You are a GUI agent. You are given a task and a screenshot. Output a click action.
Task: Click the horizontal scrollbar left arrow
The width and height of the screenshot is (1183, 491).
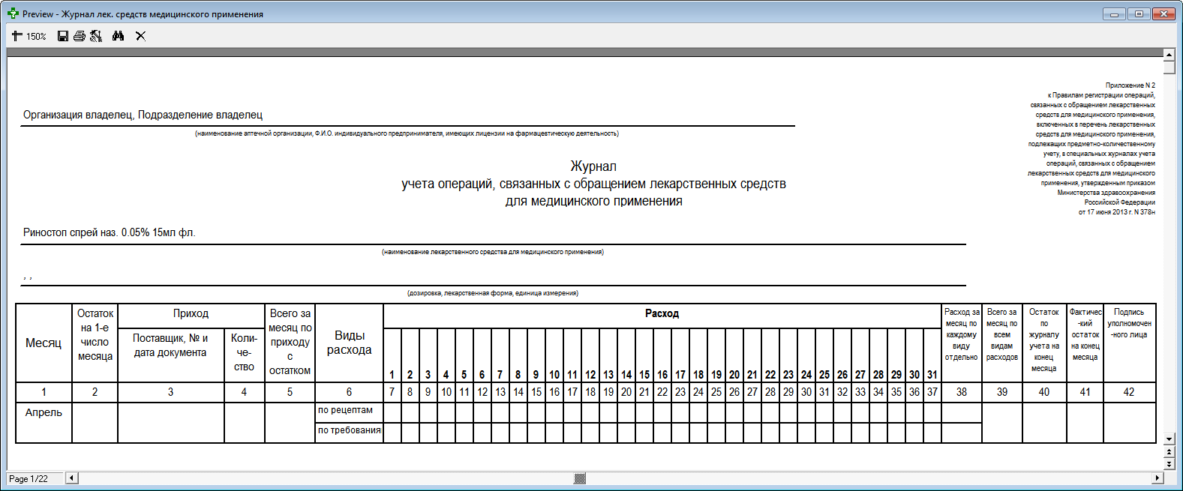click(72, 478)
